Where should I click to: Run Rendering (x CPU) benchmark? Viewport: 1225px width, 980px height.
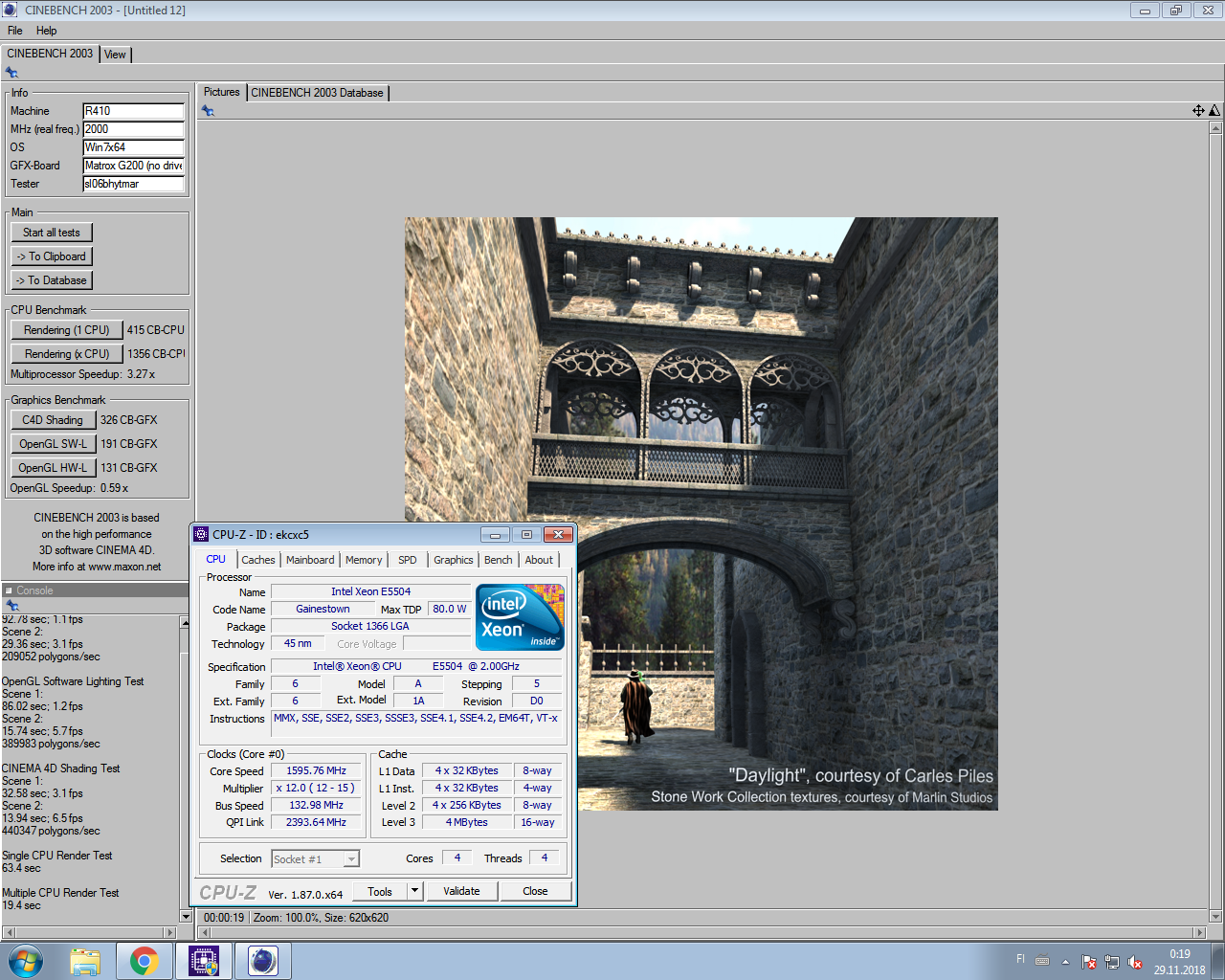point(67,354)
